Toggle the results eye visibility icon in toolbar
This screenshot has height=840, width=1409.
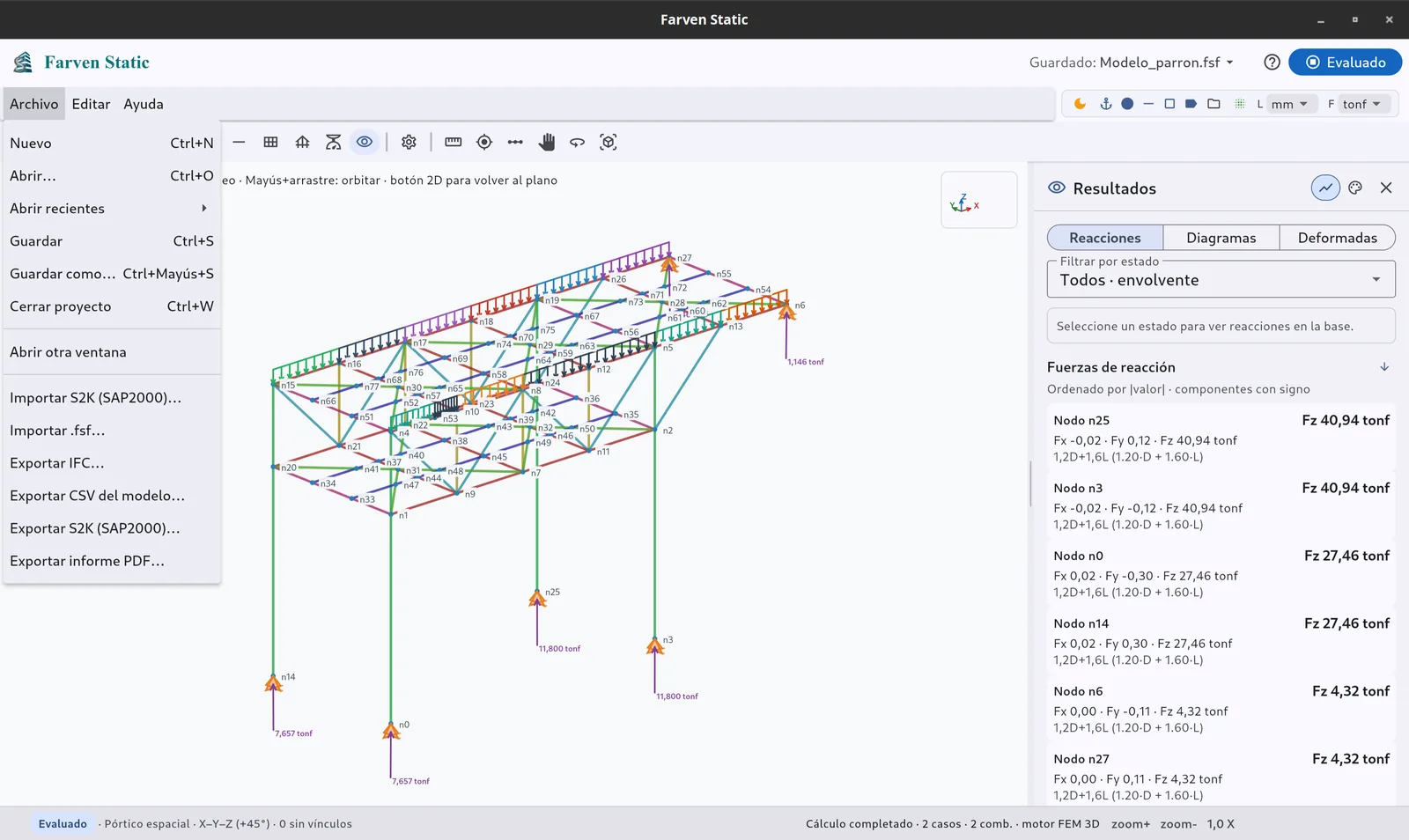click(x=365, y=142)
